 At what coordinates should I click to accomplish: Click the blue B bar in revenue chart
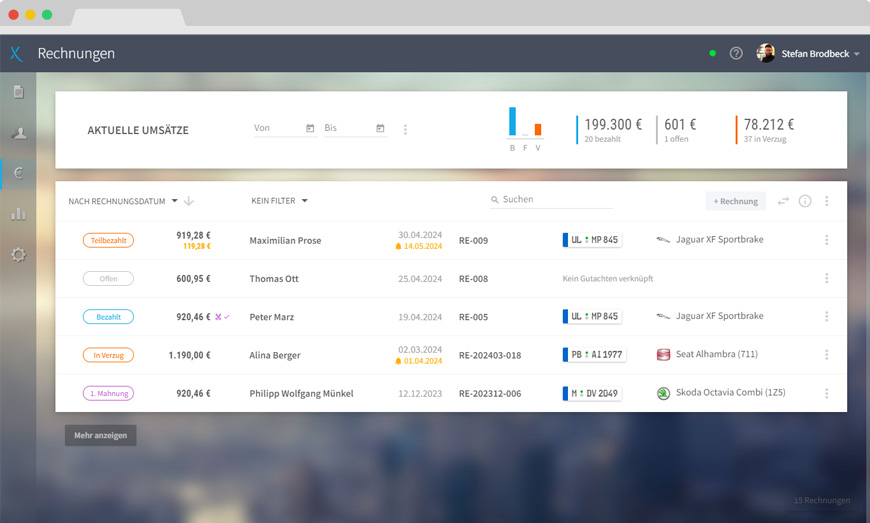coord(513,121)
